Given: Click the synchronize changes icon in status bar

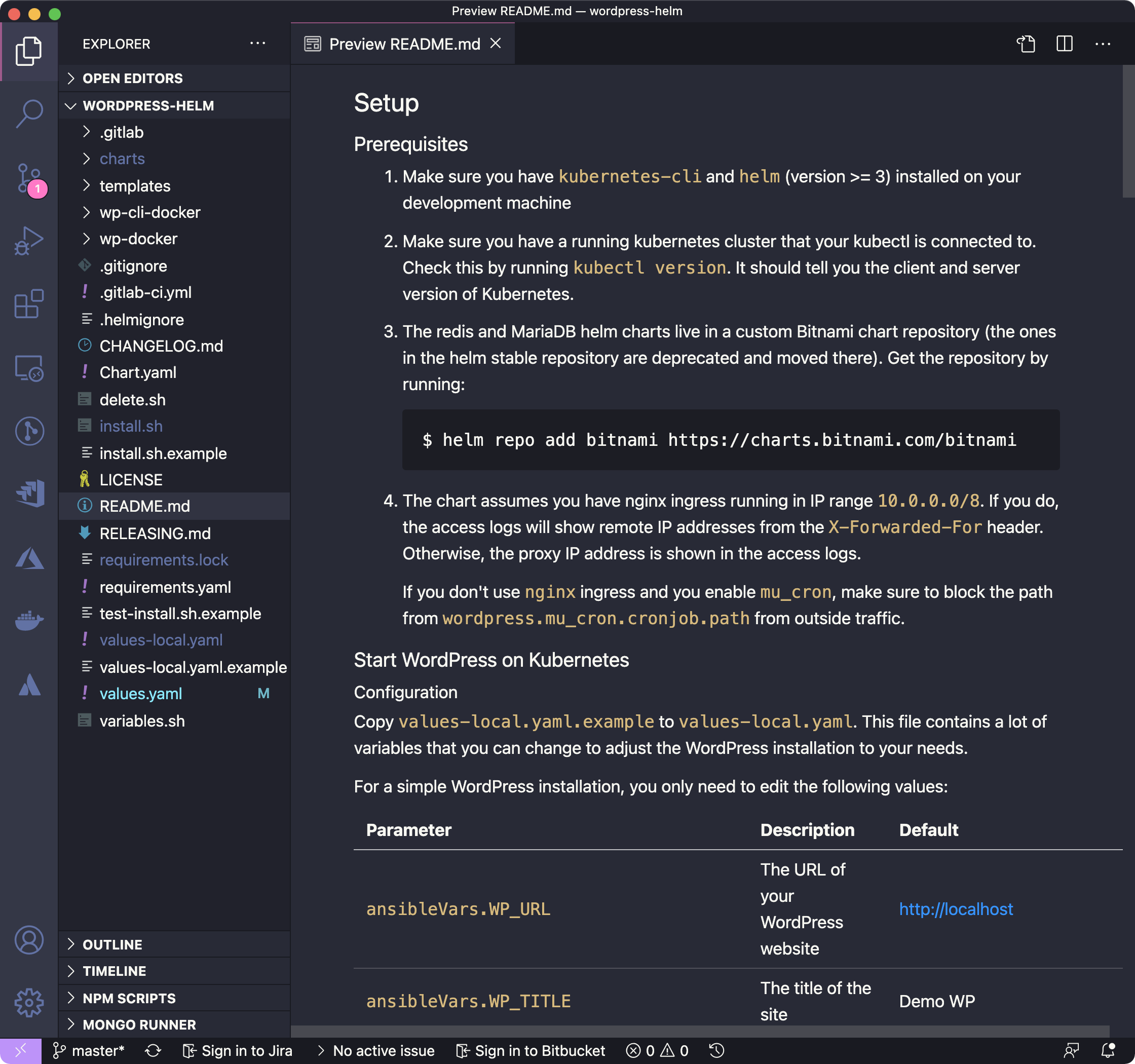Looking at the screenshot, I should click(x=153, y=1051).
